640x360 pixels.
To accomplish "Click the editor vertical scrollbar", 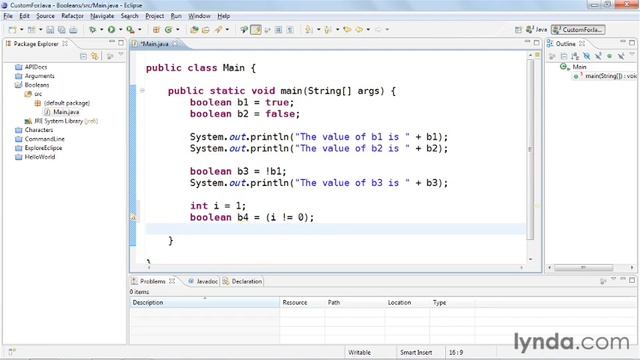I will click(530, 149).
